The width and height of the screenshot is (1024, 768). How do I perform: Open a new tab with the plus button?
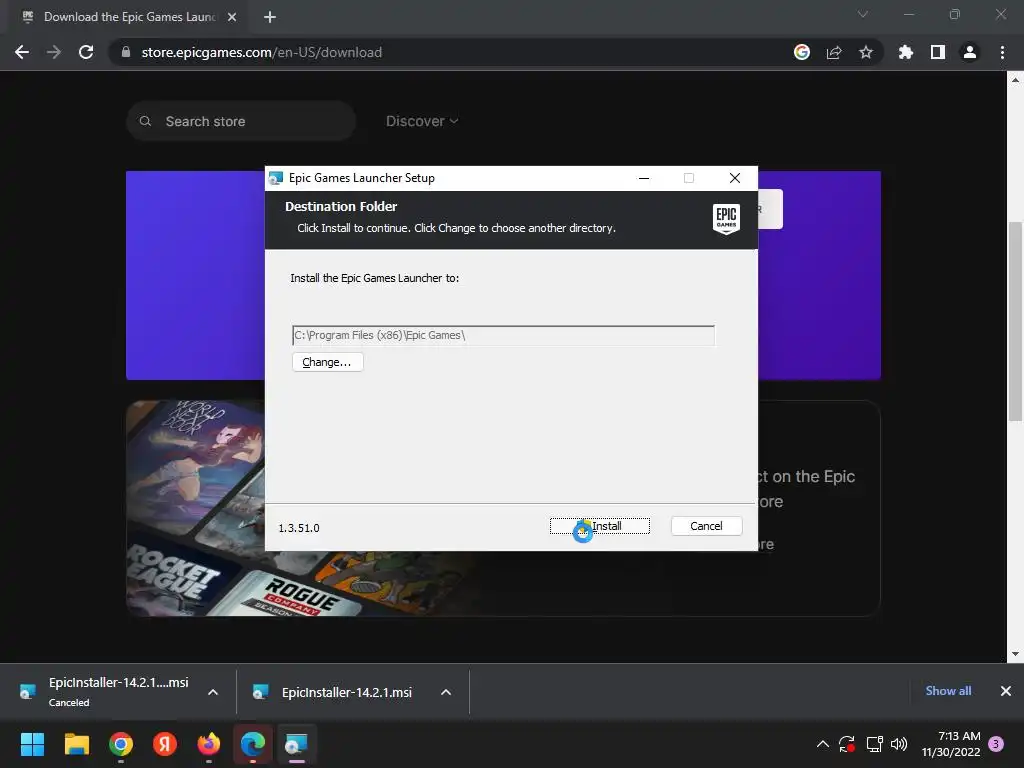coord(270,17)
